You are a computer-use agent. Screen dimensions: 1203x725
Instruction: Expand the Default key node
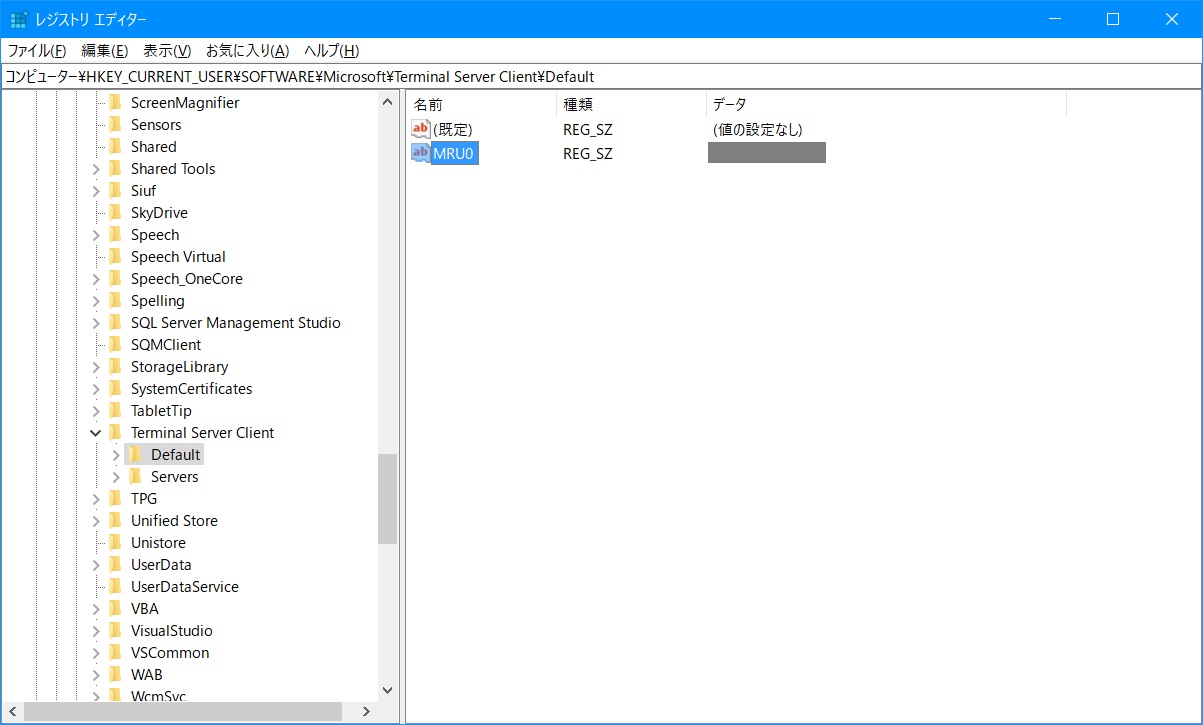(x=115, y=454)
